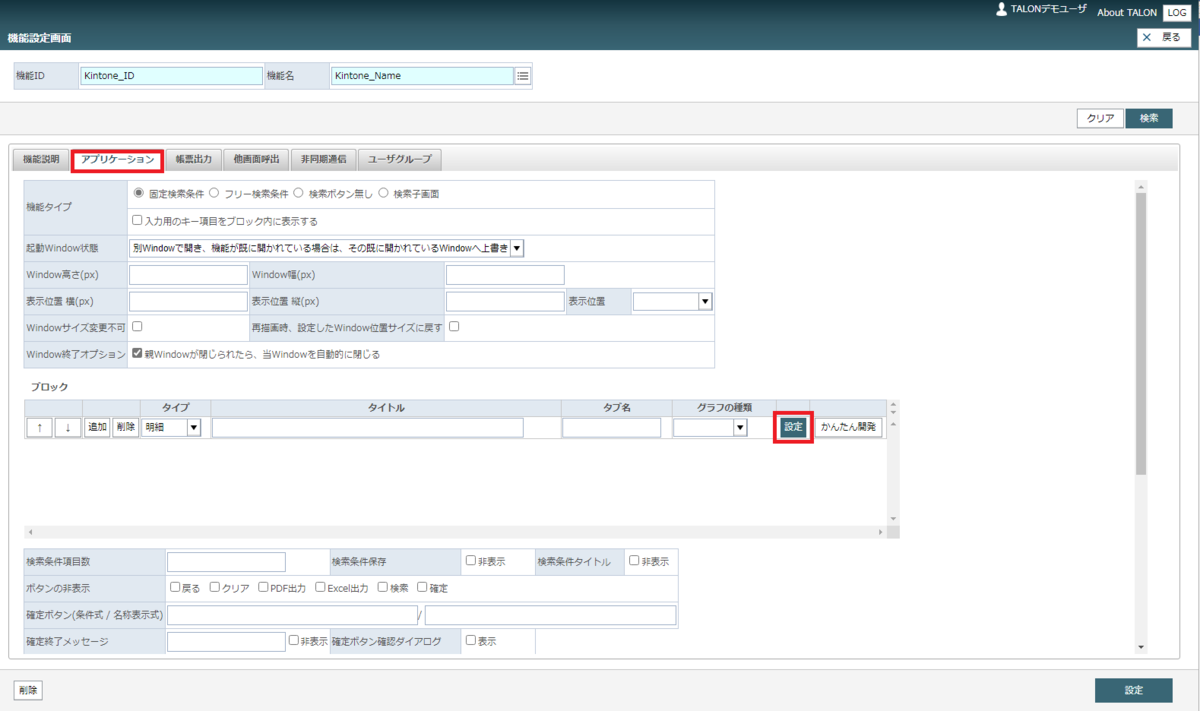
Task: Click the クリア button
Action: [x=1100, y=118]
